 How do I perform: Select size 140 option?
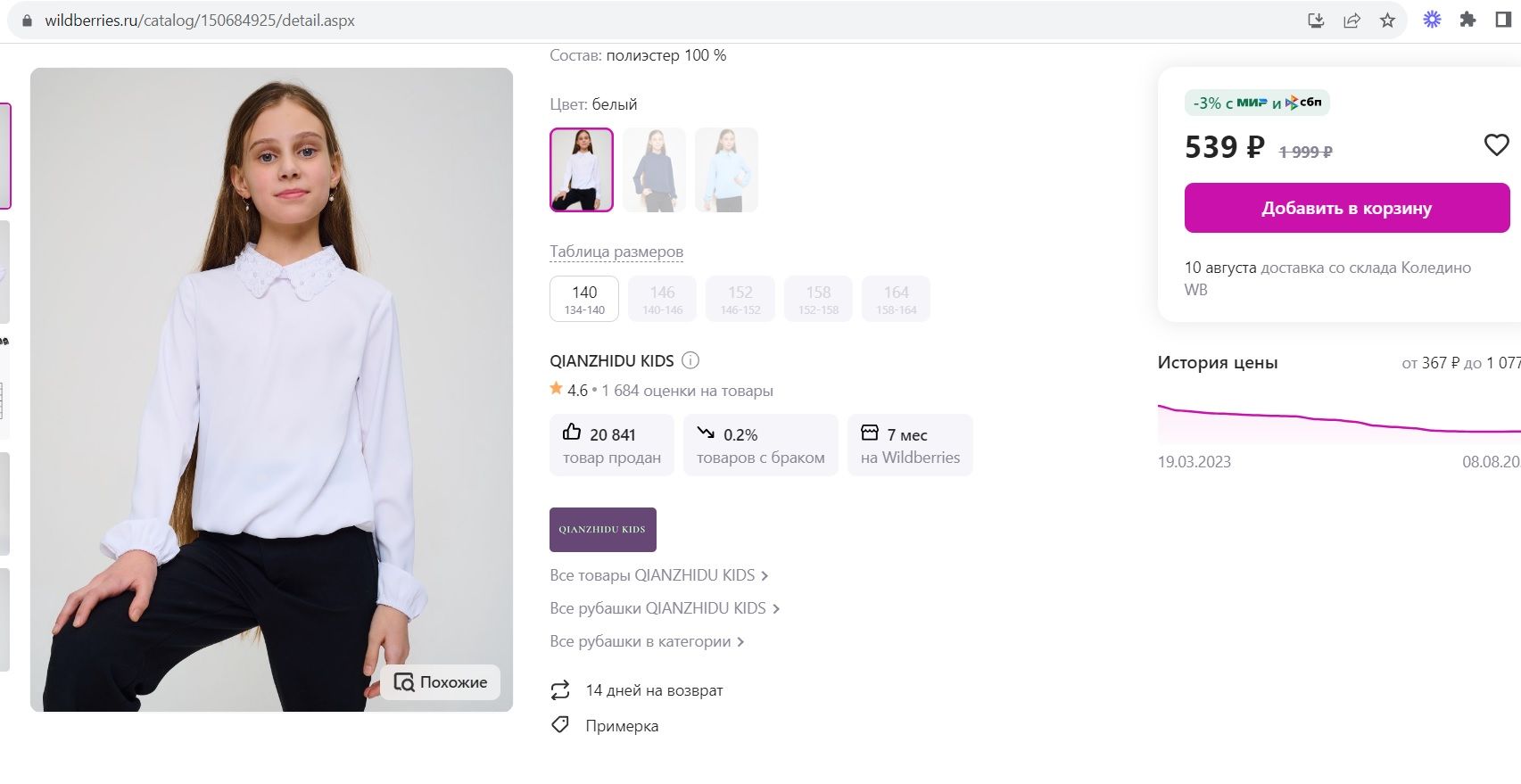pyautogui.click(x=584, y=299)
